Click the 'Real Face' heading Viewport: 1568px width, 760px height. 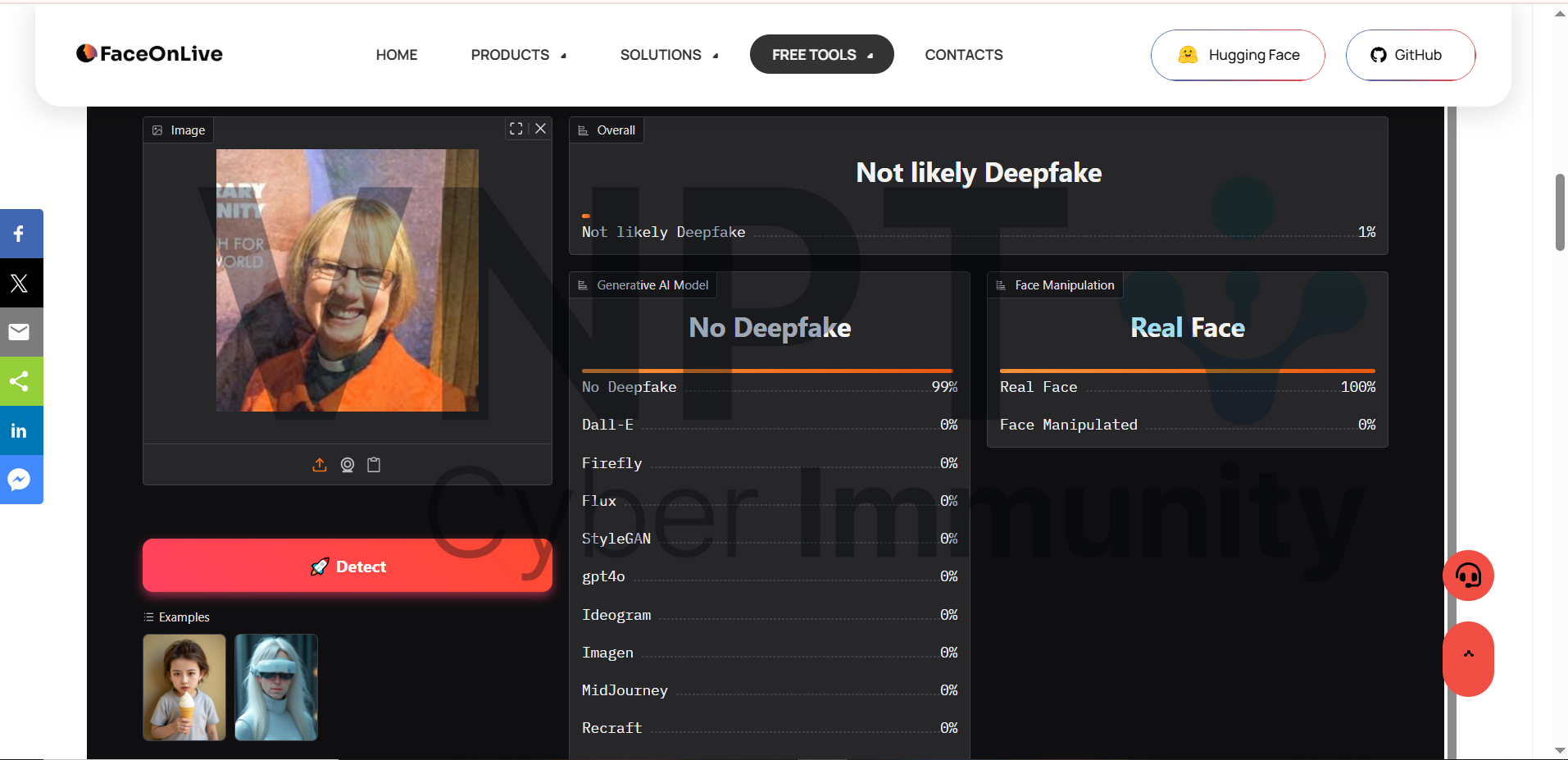(1188, 328)
